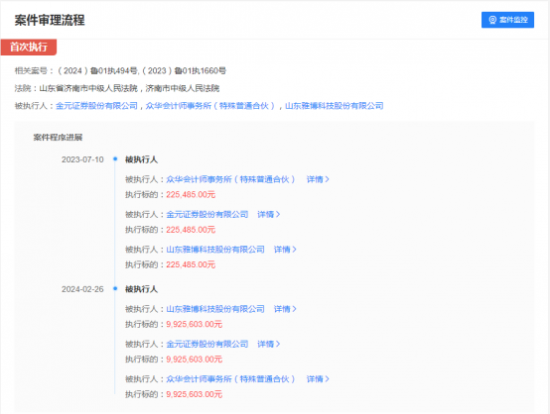
Task: Click 225,485.00元 amount under 山东雅博科技 2023 entry
Action: tap(190, 265)
